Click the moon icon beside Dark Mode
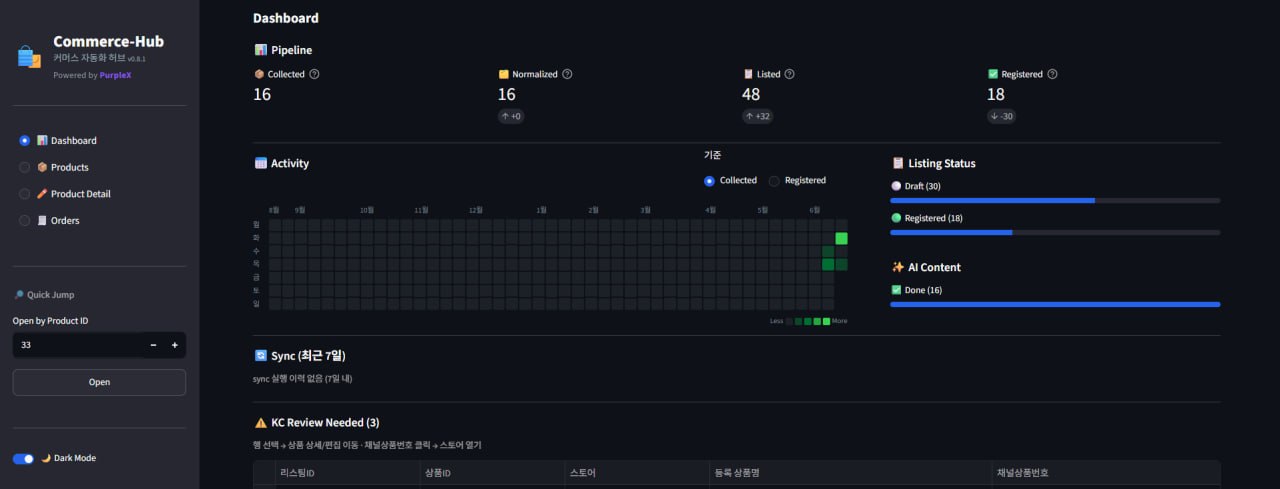This screenshot has height=489, width=1280. [x=46, y=458]
